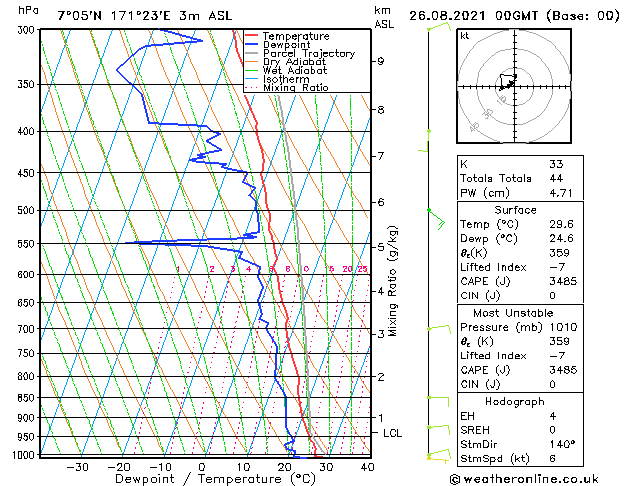Click the wind barb at 500 hPa
629x486 pixels.
tap(436, 219)
